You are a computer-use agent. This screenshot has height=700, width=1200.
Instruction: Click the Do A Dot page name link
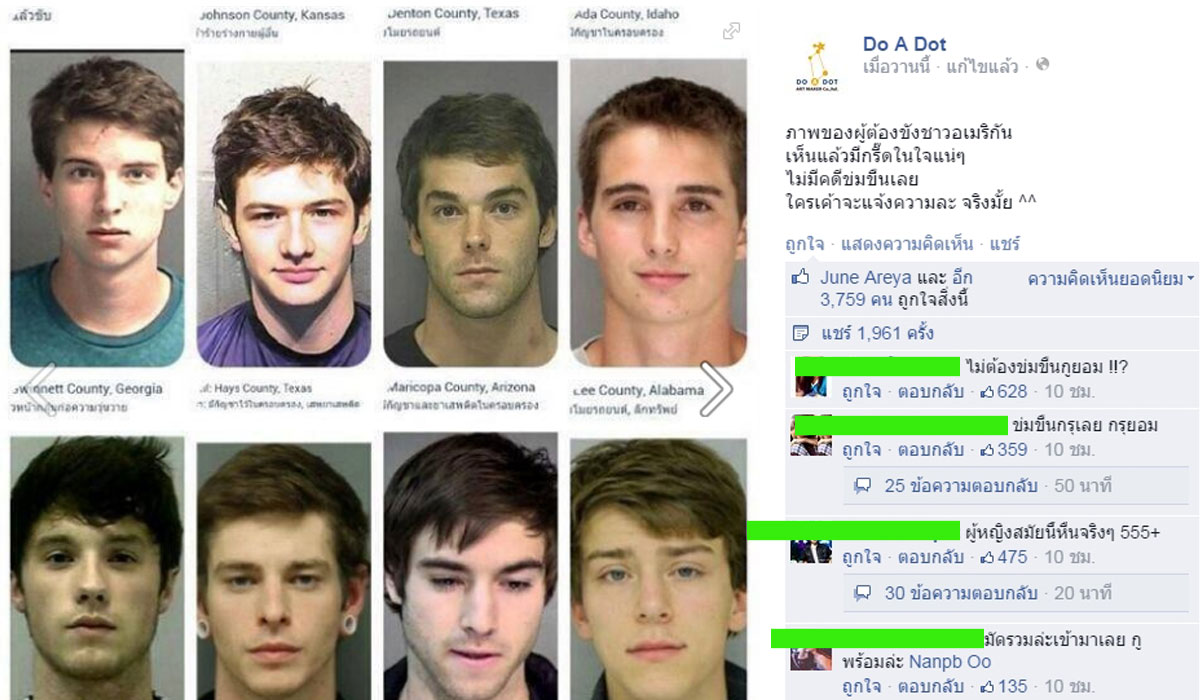[904, 44]
